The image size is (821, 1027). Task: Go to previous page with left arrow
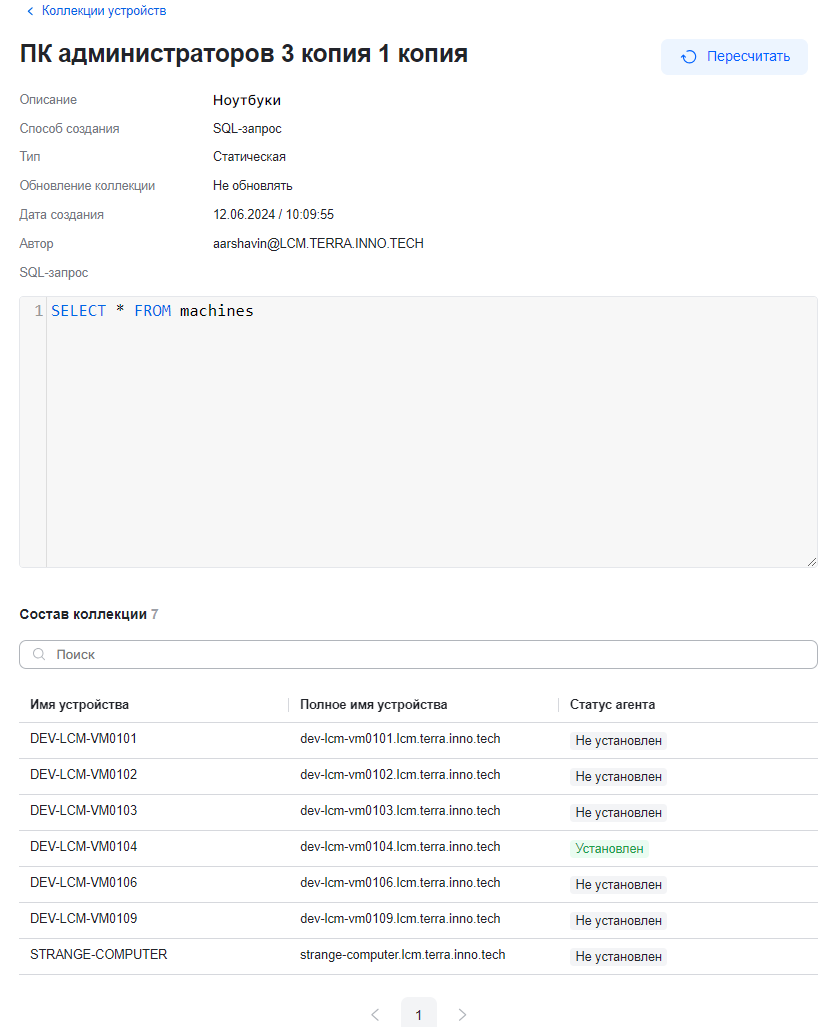375,1014
